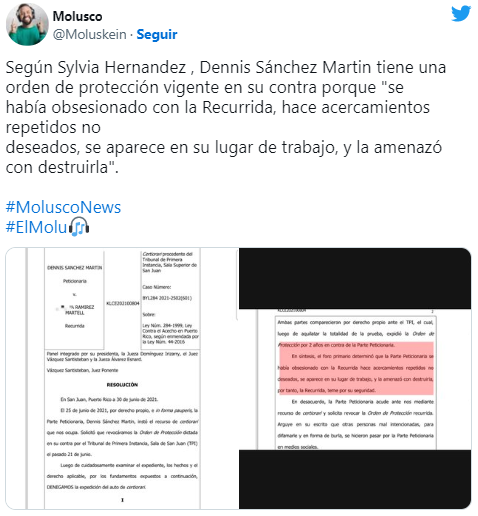
Task: Open the #ElMolu hashtag
Action: 37,227
